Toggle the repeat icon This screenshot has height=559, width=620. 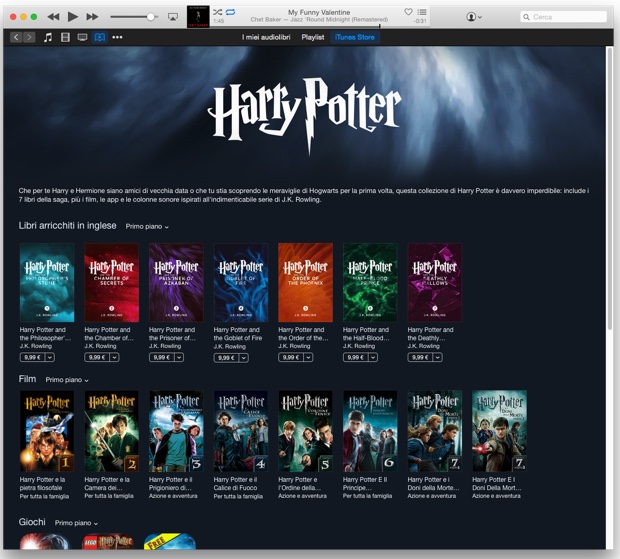[231, 12]
